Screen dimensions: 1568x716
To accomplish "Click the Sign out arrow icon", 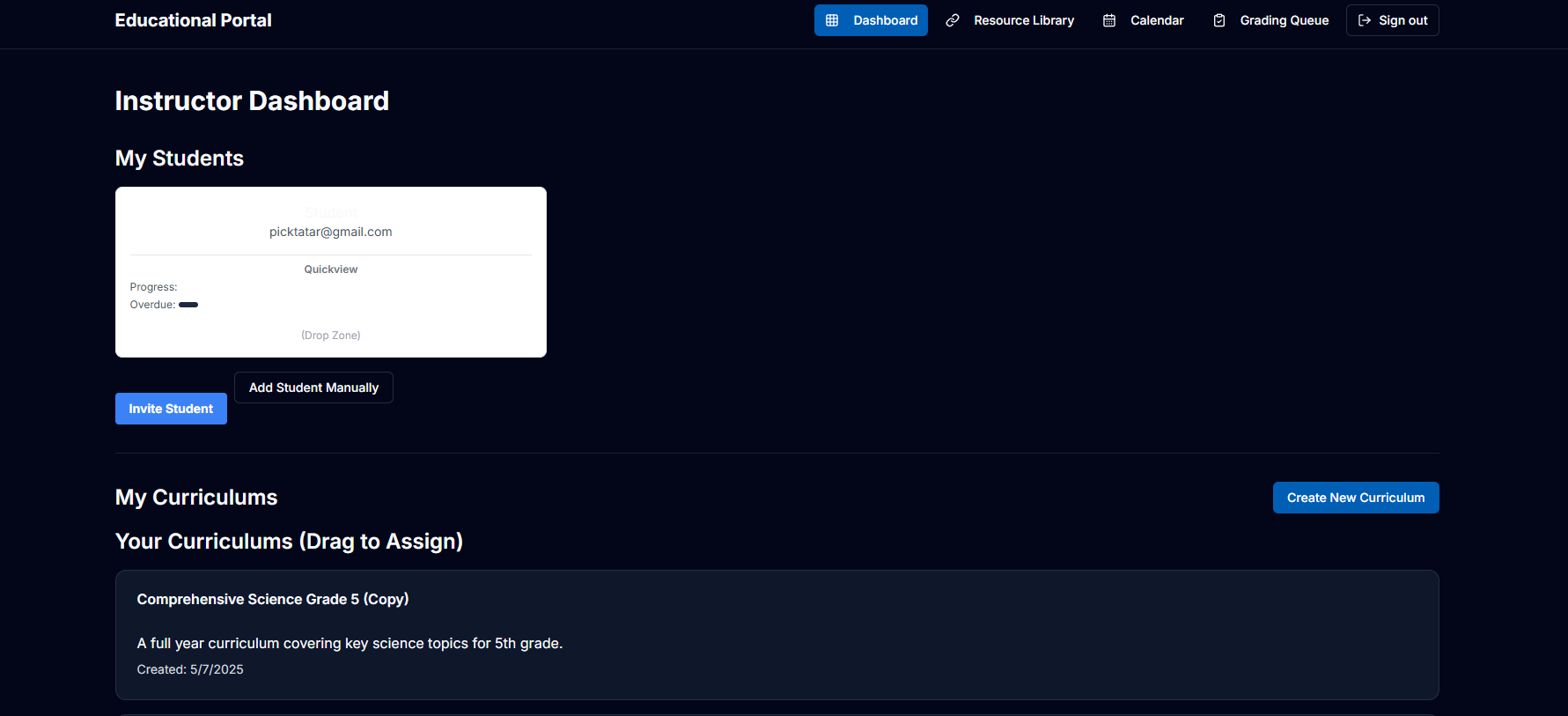I will (x=1365, y=20).
